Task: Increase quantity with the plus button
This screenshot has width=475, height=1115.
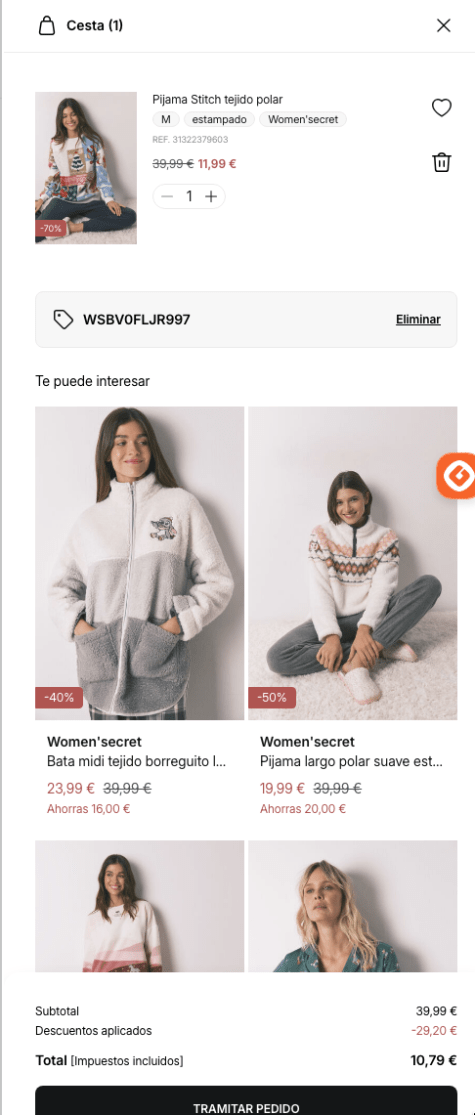Action: [210, 197]
